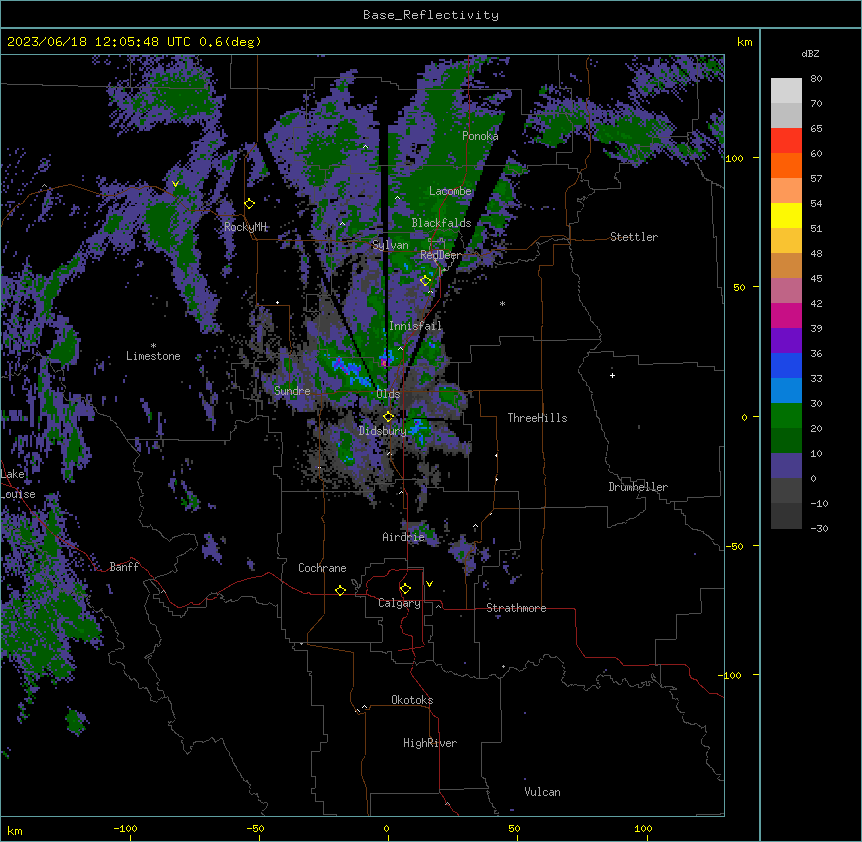Viewport: 862px width, 842px height.
Task: Click the Ponoka city label
Action: tap(480, 136)
